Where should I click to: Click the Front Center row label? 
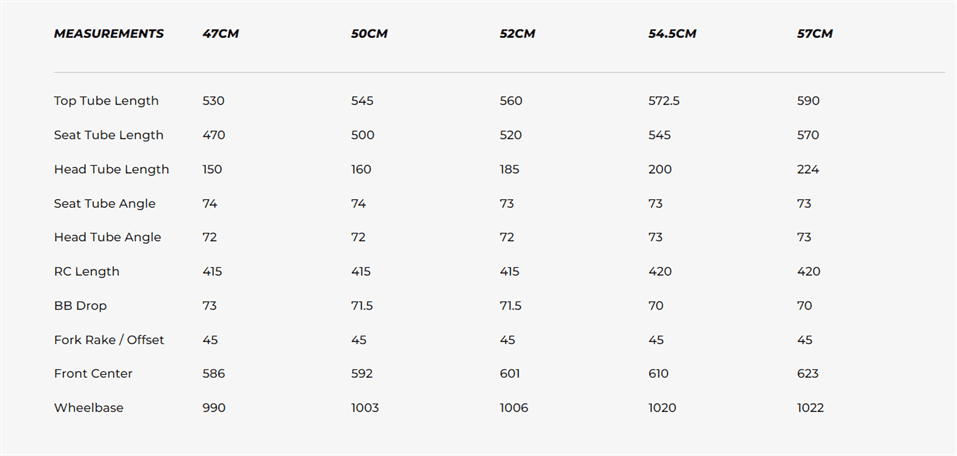pyautogui.click(x=93, y=373)
